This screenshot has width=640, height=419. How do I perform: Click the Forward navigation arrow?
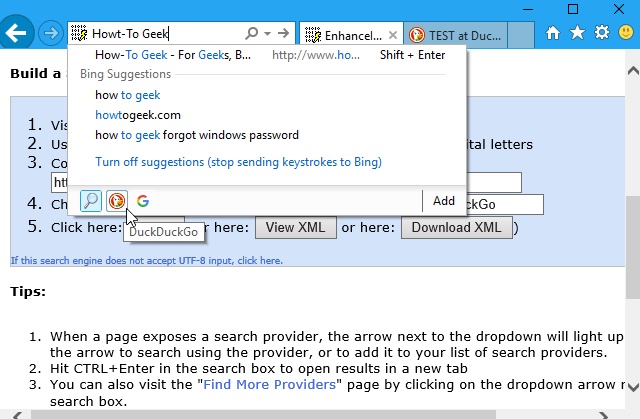pos(51,33)
